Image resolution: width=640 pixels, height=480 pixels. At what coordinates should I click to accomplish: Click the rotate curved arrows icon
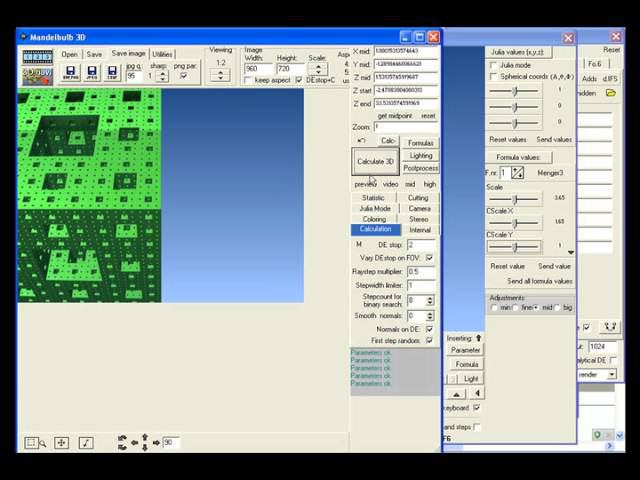(x=122, y=443)
